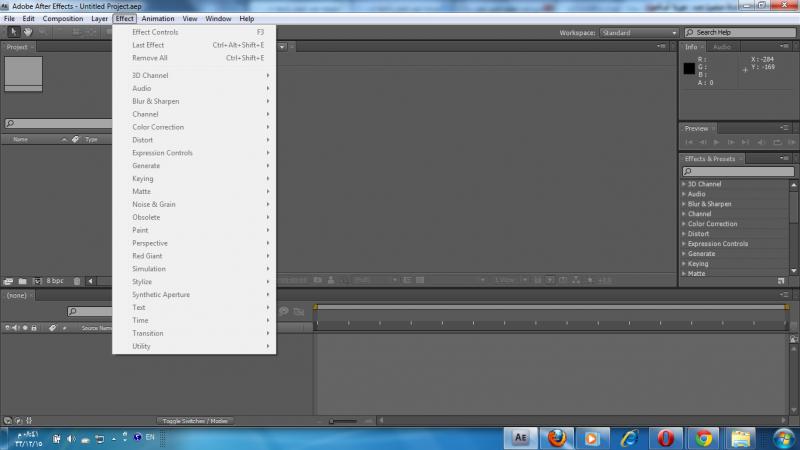Open Synthetic Aperture submenu
Screen dimensions: 800x450
(194, 294)
